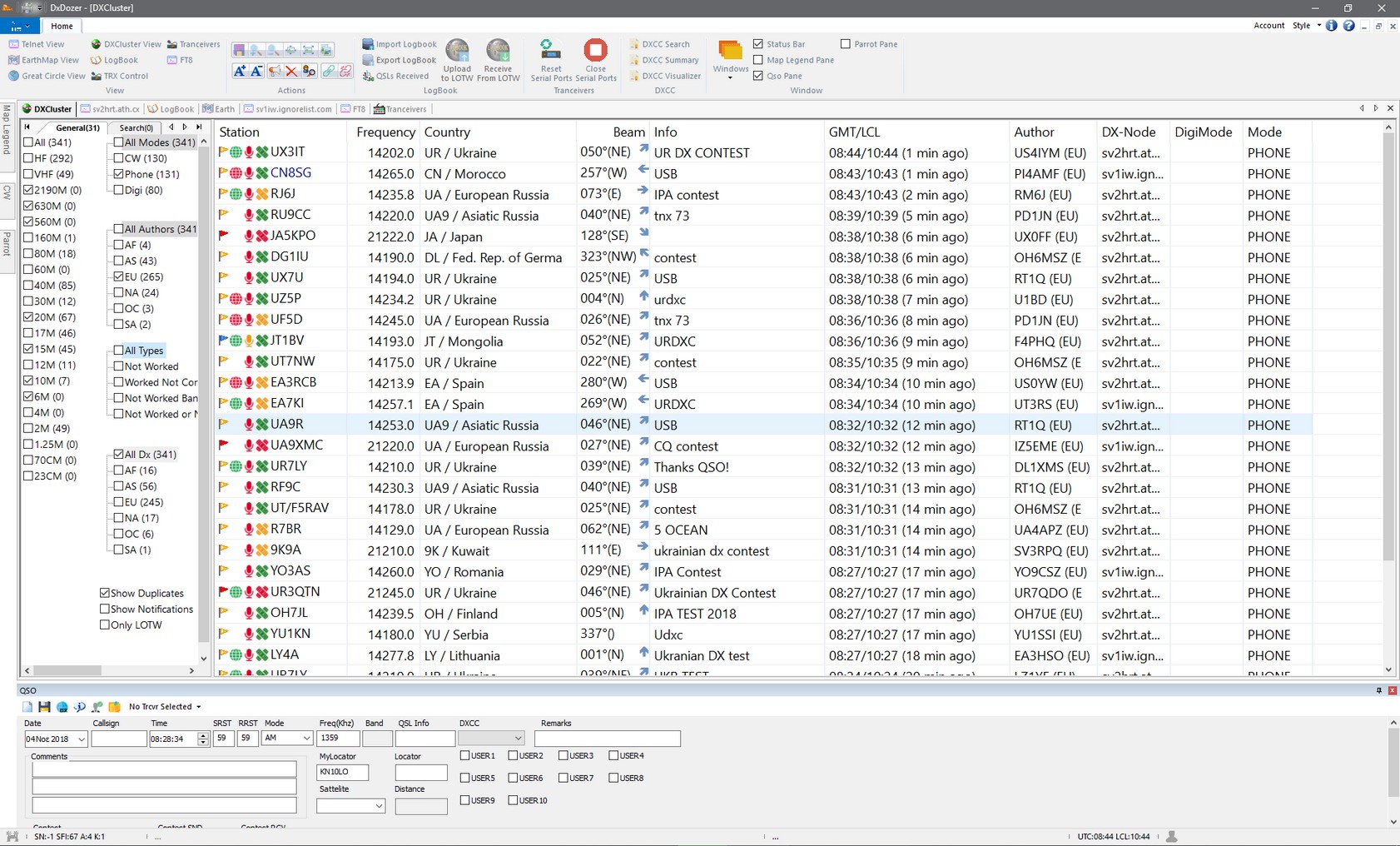Enable the Map Legend Pane checkbox
The height and width of the screenshot is (846, 1400).
tap(758, 60)
